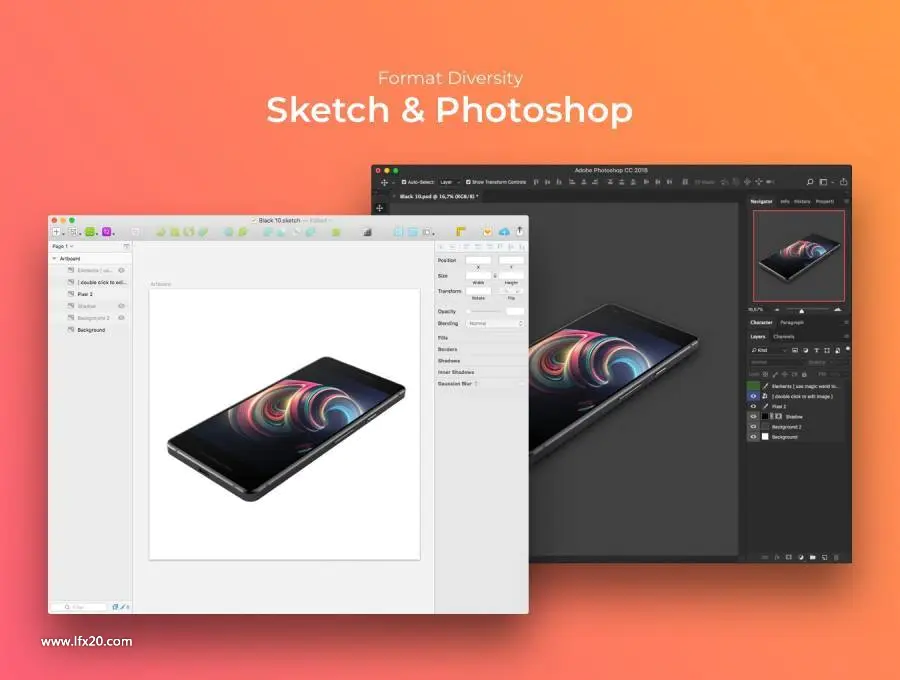Click the Insert plus icon in Sketch toolbar
The width and height of the screenshot is (900, 680).
(x=56, y=232)
